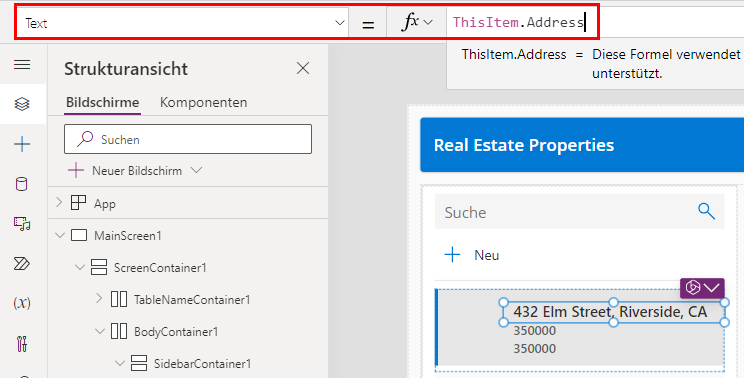Click the Insert plus icon in rail
Viewport: 744px width, 378px height.
[x=22, y=144]
